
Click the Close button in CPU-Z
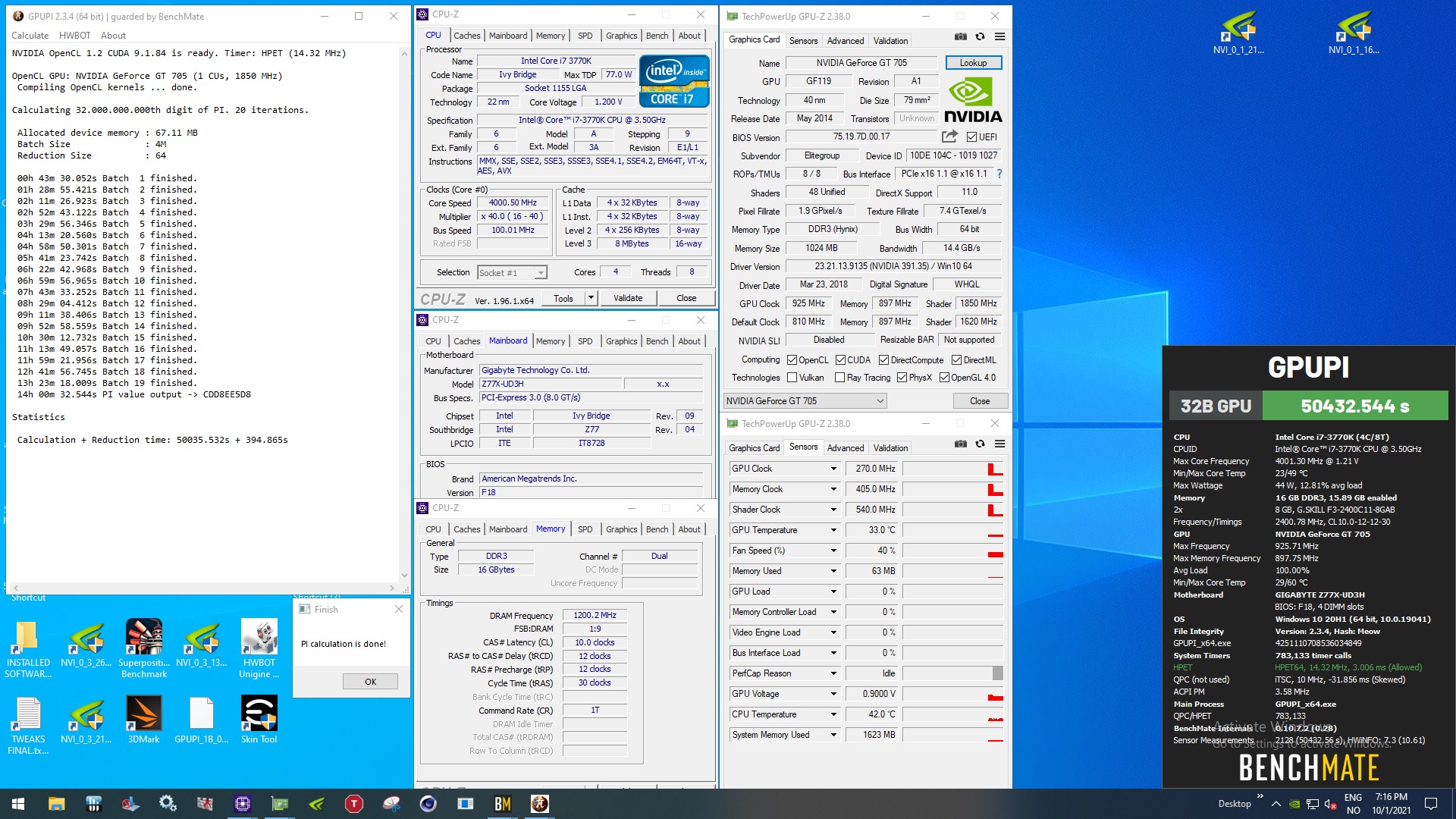686,298
